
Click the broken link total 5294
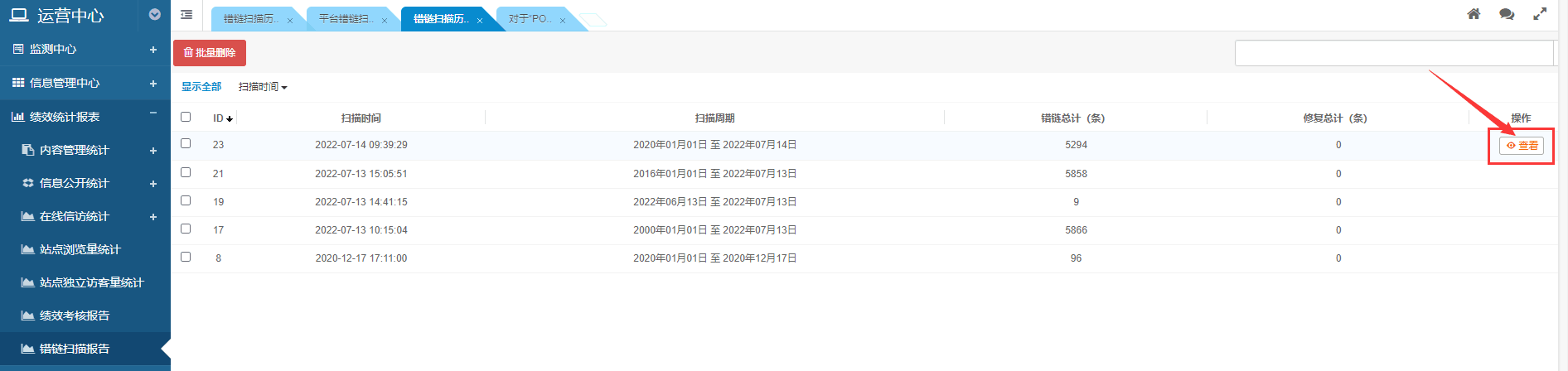pos(1076,145)
